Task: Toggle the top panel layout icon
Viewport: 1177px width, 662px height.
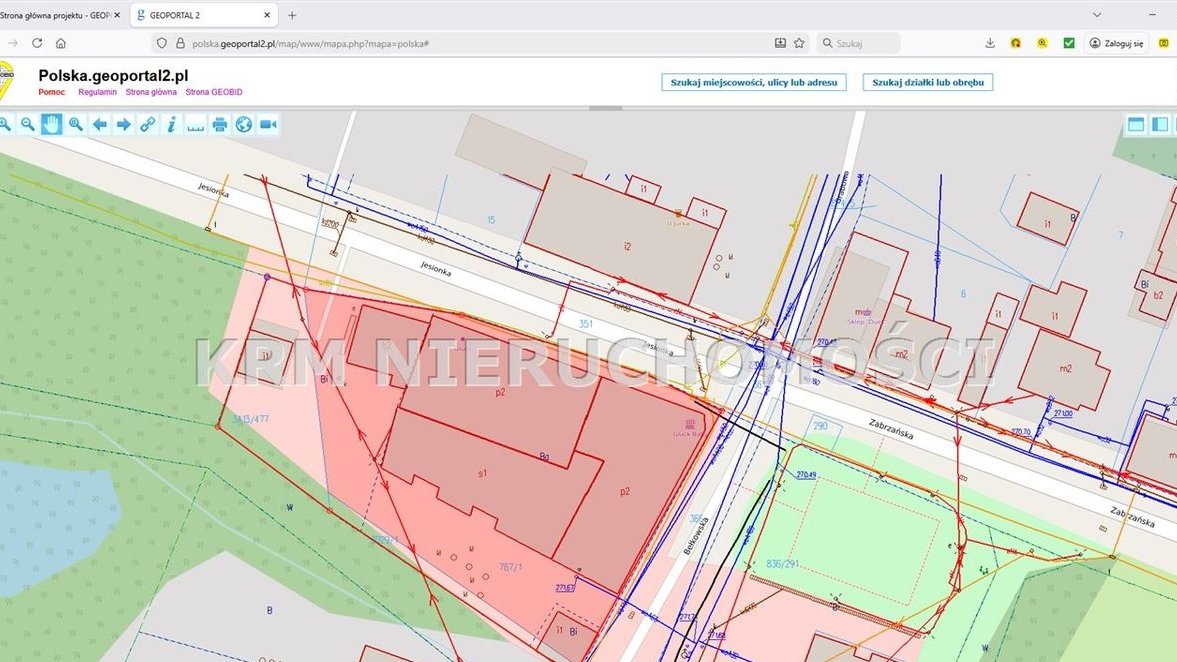Action: (x=1136, y=124)
